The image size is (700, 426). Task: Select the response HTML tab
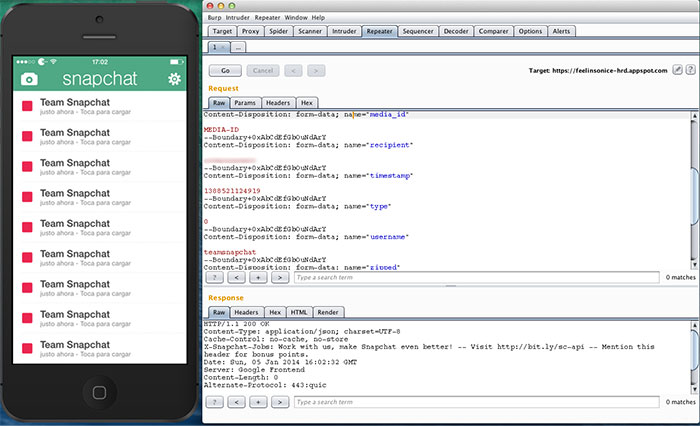[x=299, y=312]
